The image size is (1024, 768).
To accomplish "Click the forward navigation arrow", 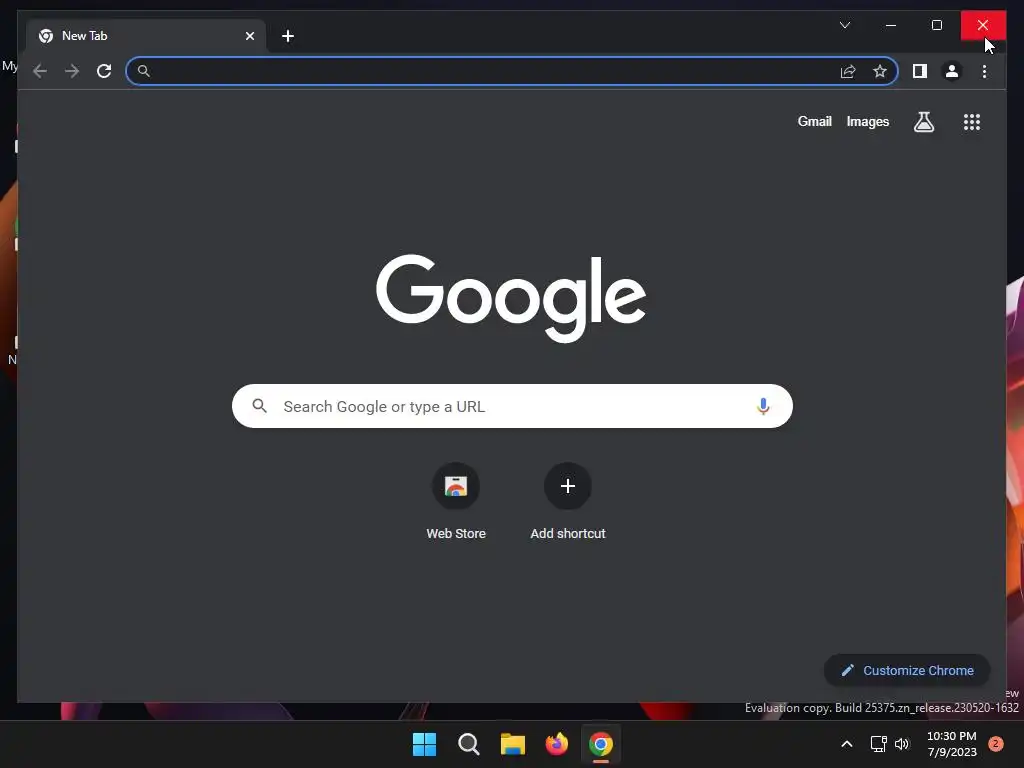I will tap(72, 71).
